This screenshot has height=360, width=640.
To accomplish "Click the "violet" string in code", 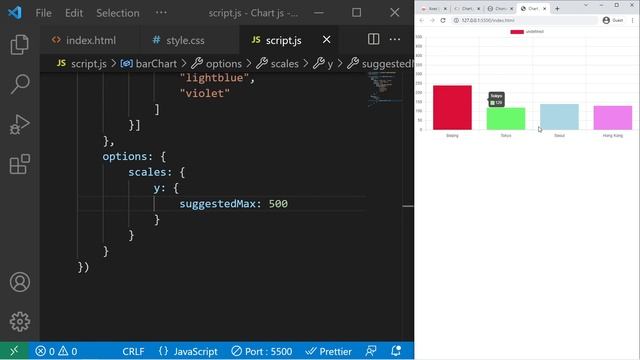I will click(x=204, y=93).
